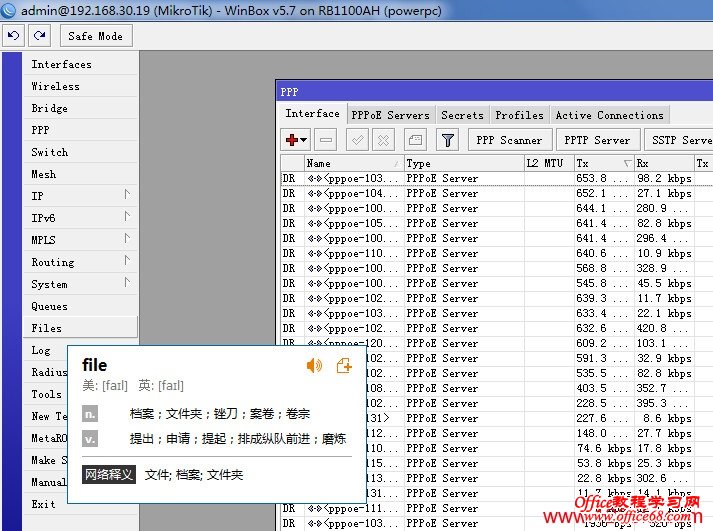This screenshot has width=713, height=531.
Task: Click the Remove minus icon
Action: 326,140
